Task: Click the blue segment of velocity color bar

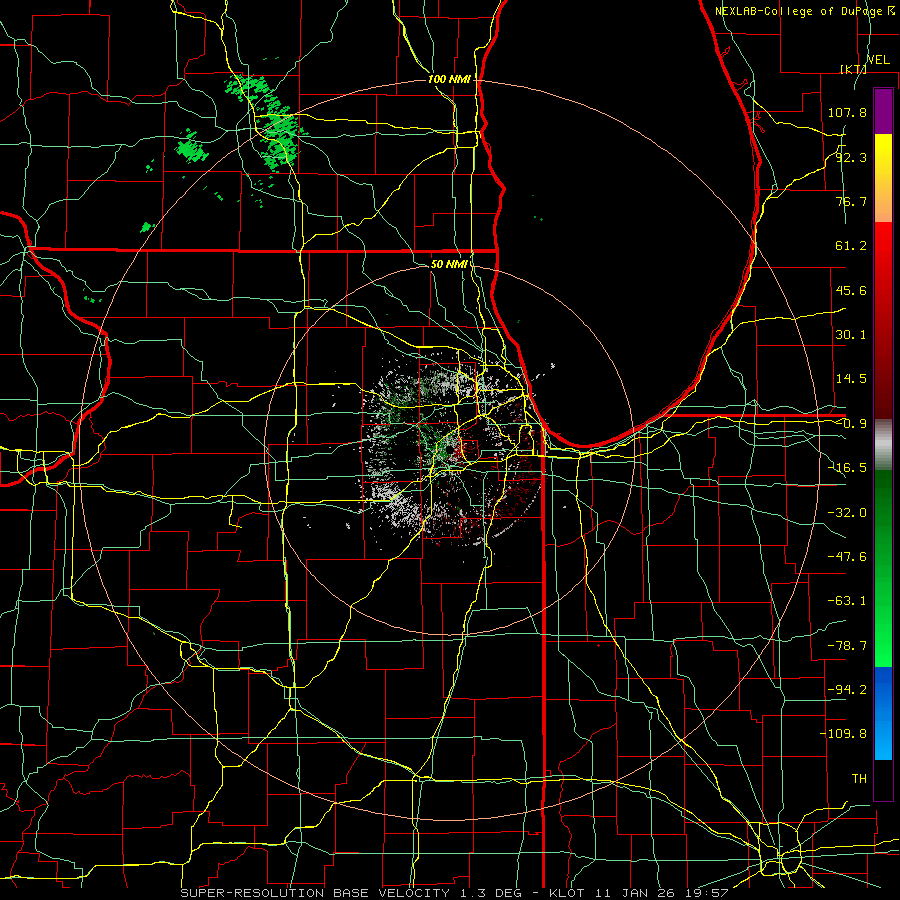Action: click(883, 713)
